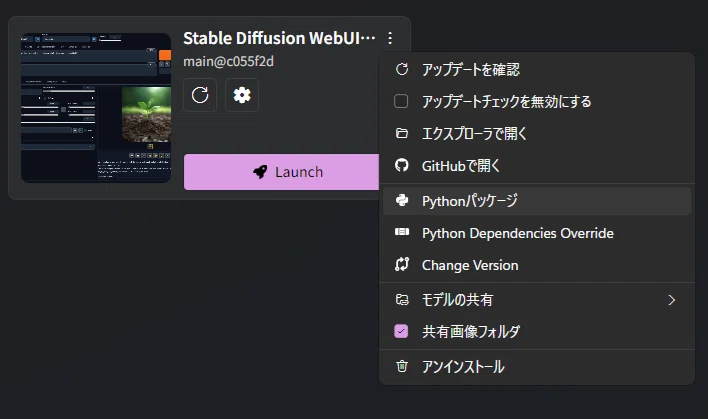Click the Python logo icon in the menu
The width and height of the screenshot is (708, 419).
coord(401,200)
